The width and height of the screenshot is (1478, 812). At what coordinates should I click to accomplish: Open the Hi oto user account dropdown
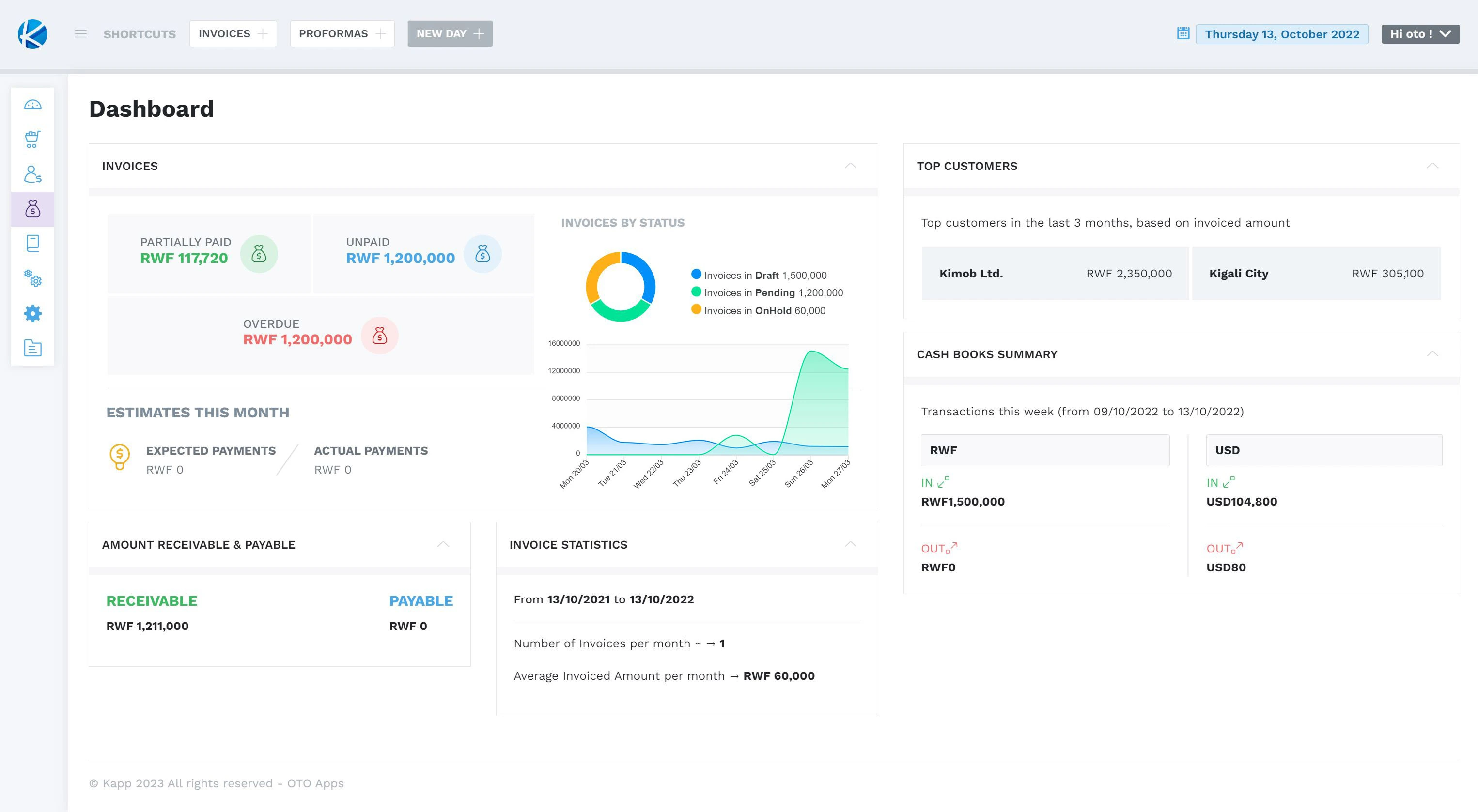tap(1420, 34)
